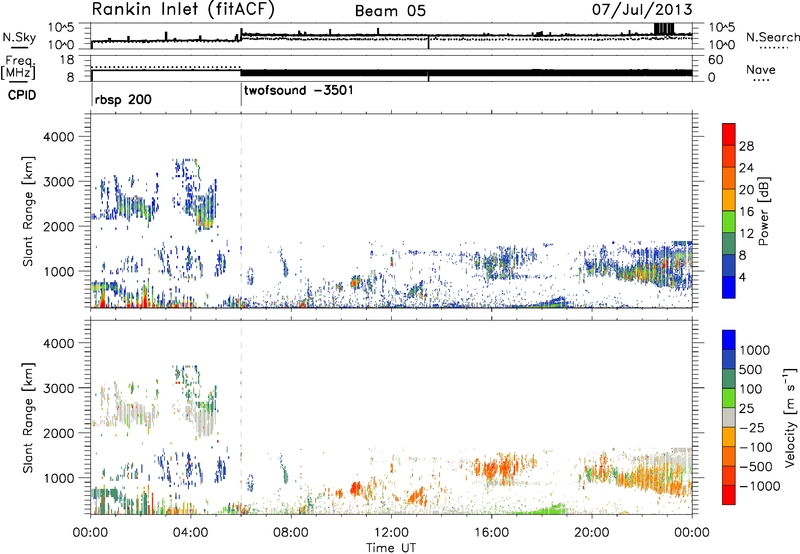Image resolution: width=800 pixels, height=554 pixels.
Task: Click the '20:00' time tick label
Action: [x=591, y=533]
